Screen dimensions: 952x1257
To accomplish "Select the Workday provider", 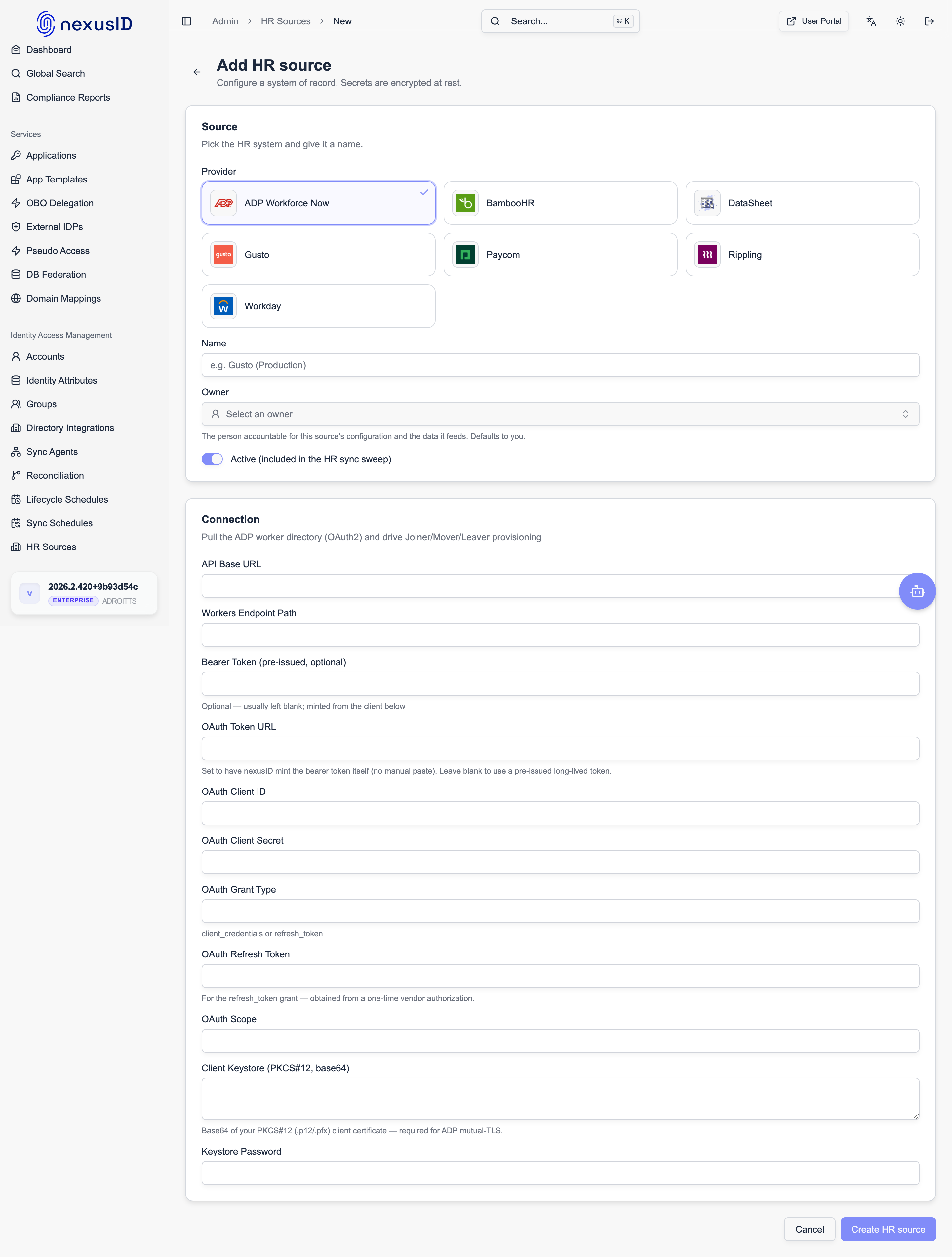I will click(318, 306).
